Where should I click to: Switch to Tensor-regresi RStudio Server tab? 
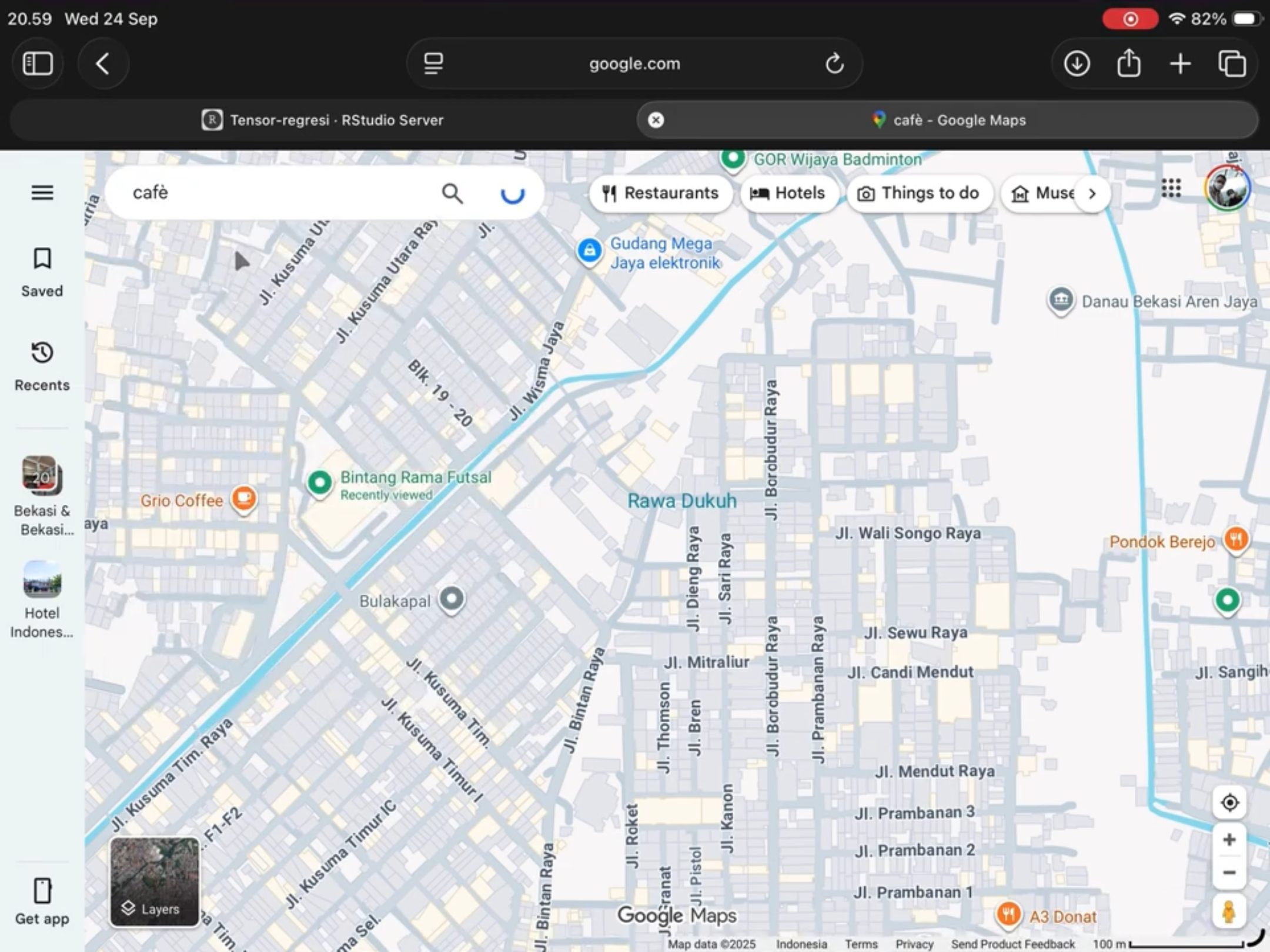322,120
